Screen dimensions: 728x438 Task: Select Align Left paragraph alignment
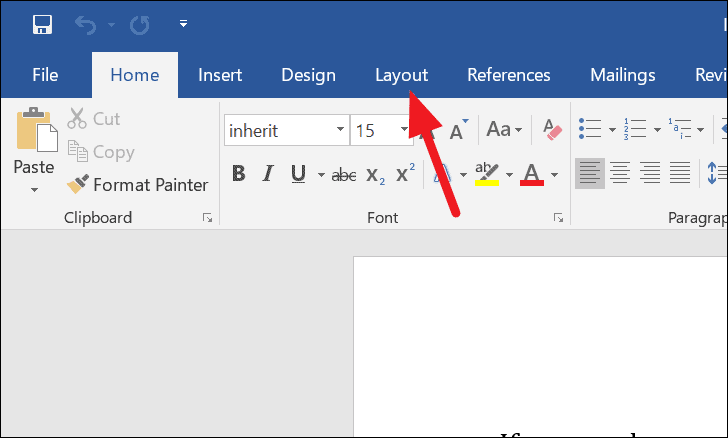(590, 173)
